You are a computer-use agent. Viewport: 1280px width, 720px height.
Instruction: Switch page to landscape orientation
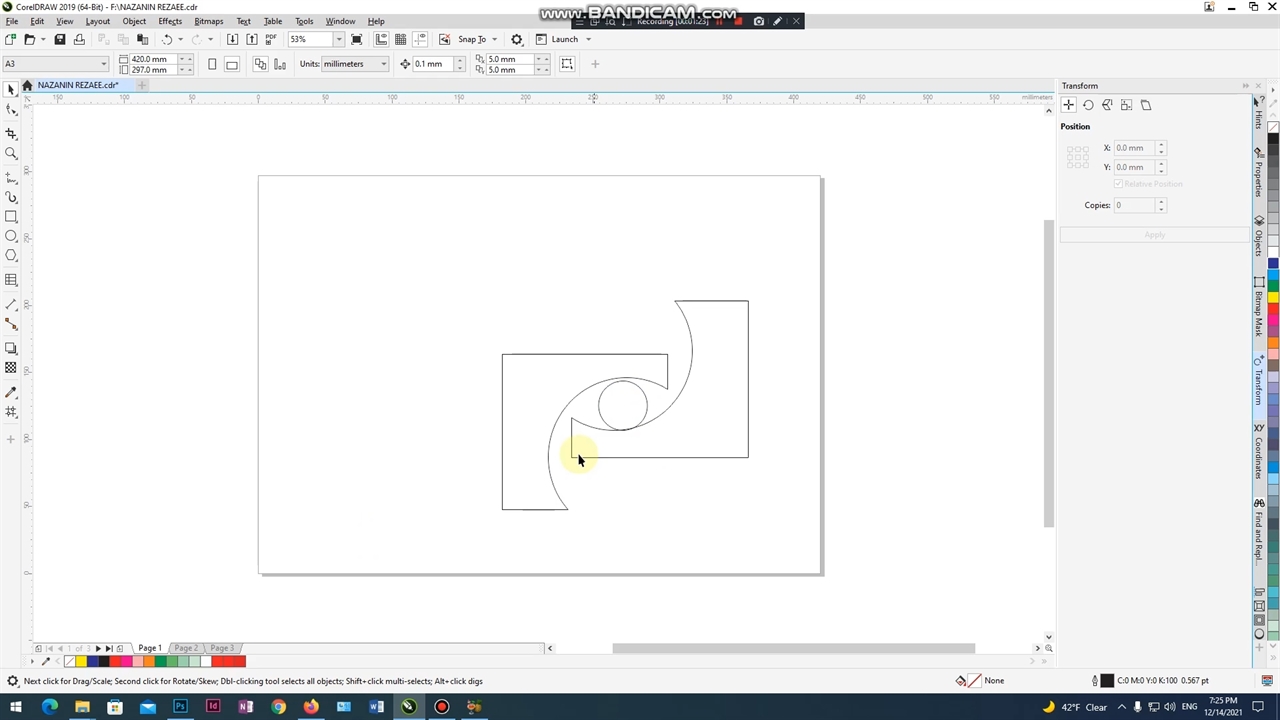tap(232, 64)
